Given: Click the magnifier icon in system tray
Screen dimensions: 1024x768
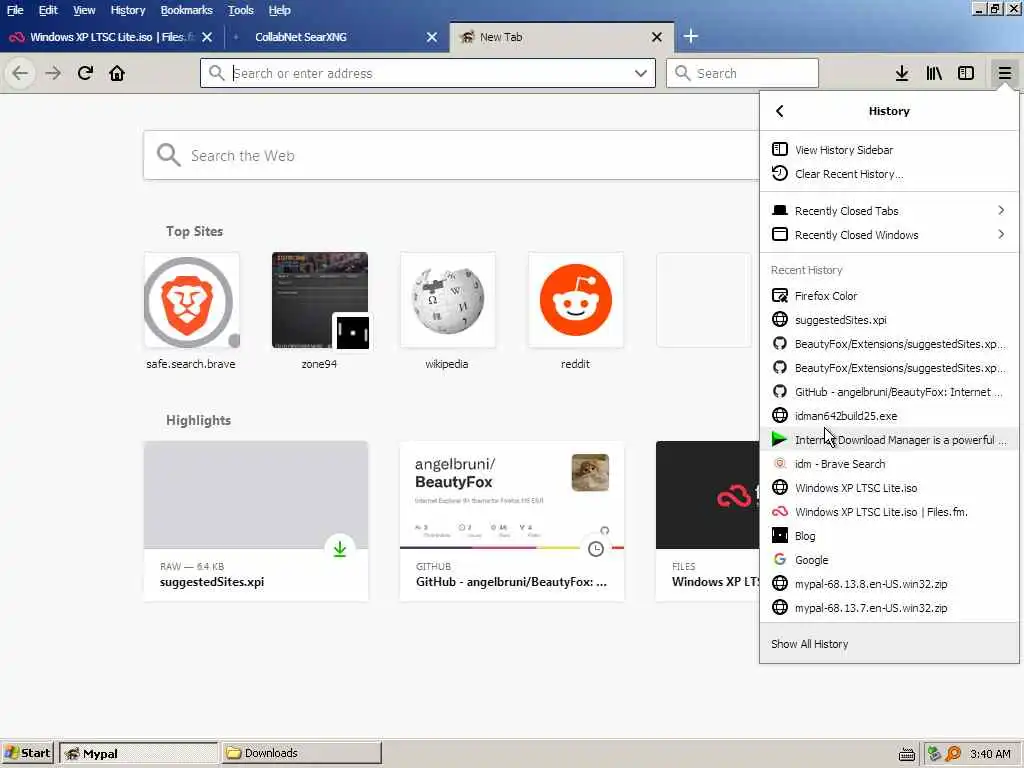Looking at the screenshot, I should pos(953,754).
